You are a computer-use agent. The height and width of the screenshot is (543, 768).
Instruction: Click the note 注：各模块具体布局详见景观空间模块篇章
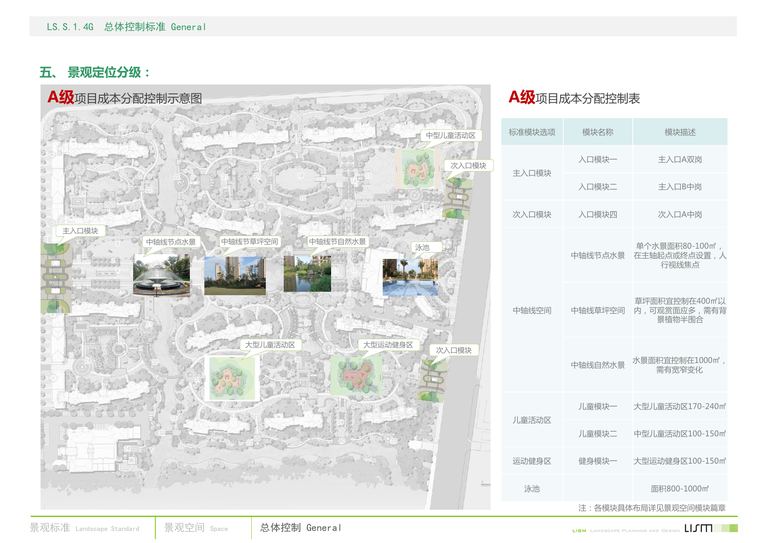click(652, 508)
